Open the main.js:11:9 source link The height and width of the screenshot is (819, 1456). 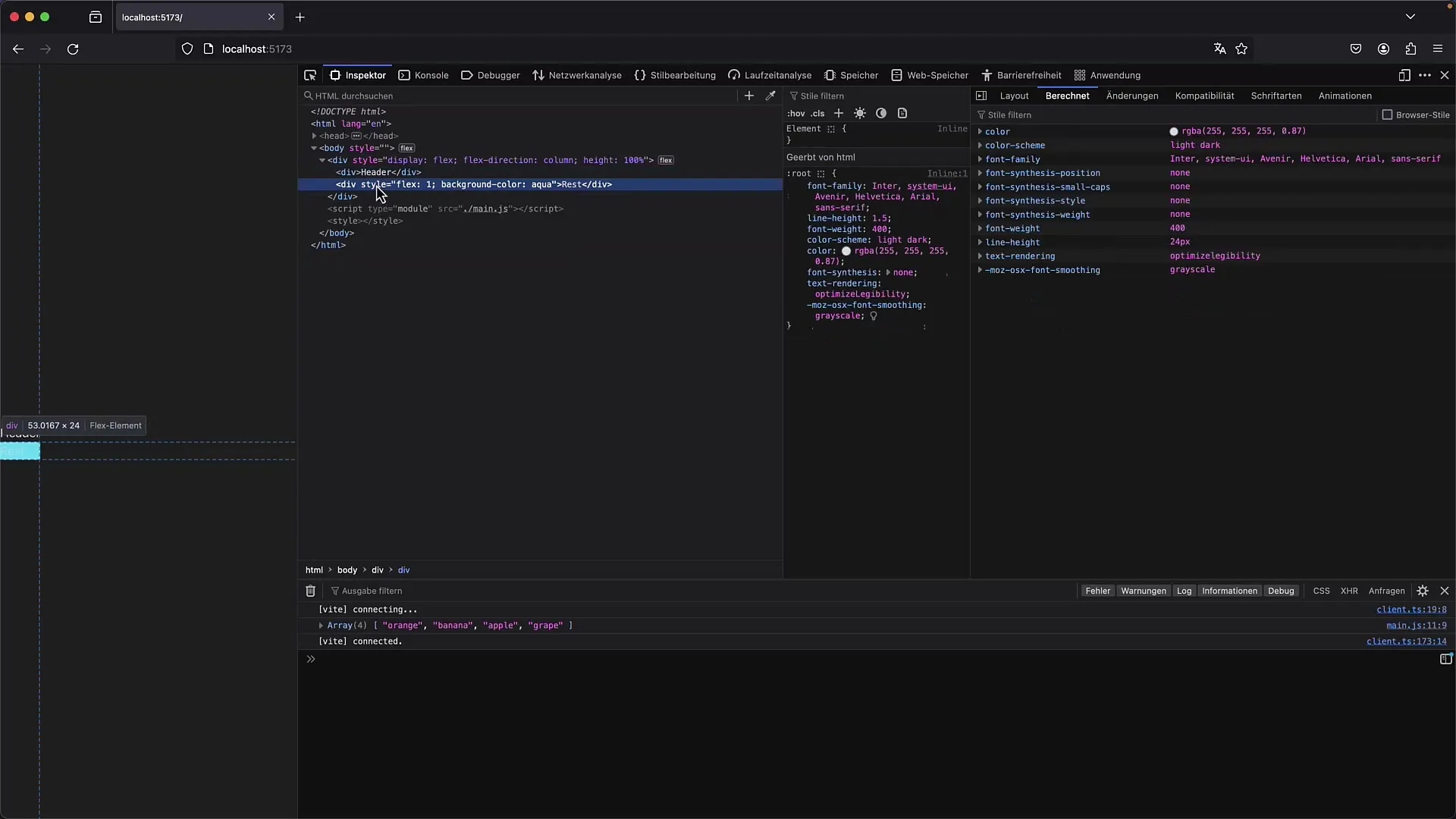[x=1416, y=626]
